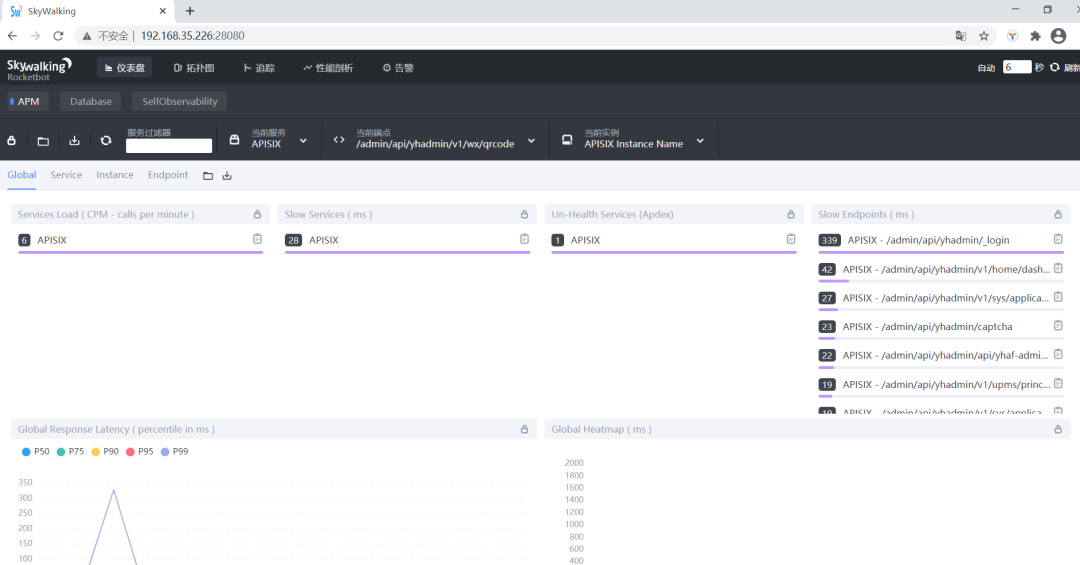The height and width of the screenshot is (565, 1080).
Task: Select the Database dashboard group
Action: coord(90,101)
